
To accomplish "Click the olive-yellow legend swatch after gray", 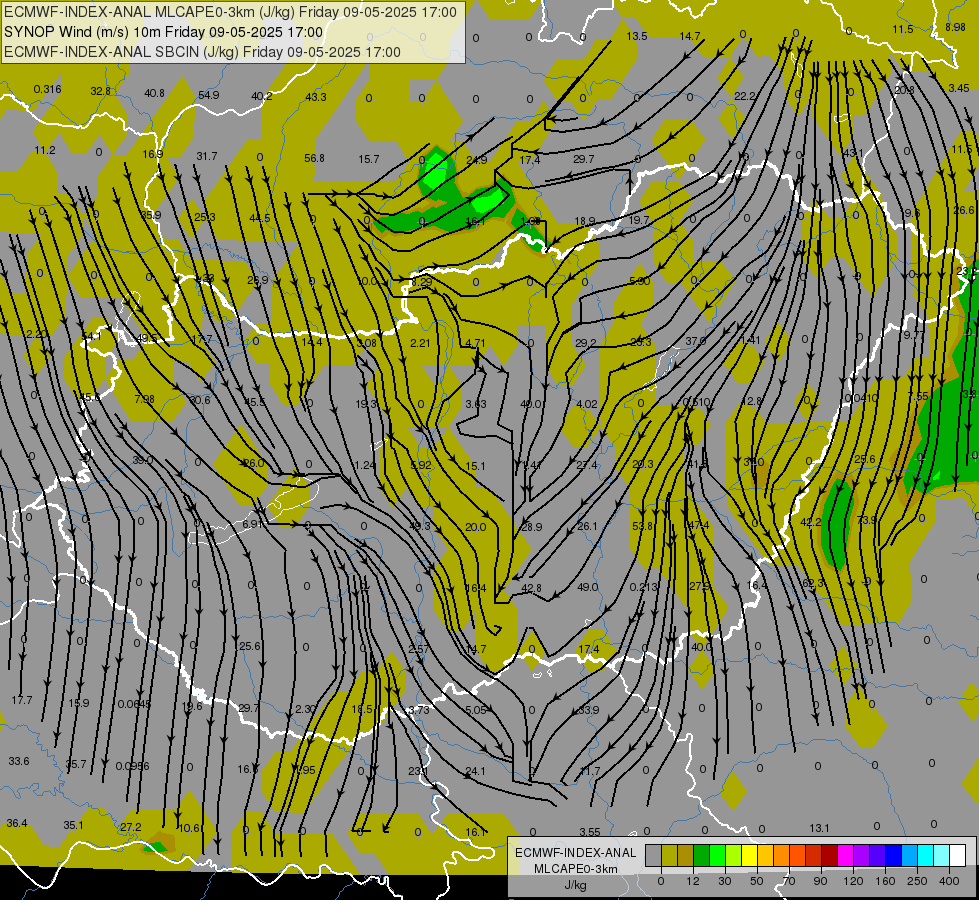I will [x=669, y=855].
